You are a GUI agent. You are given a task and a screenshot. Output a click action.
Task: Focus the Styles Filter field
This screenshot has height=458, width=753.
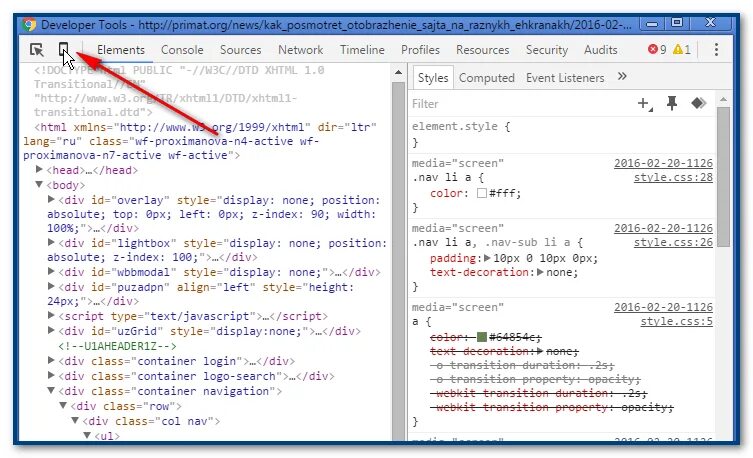pos(521,104)
